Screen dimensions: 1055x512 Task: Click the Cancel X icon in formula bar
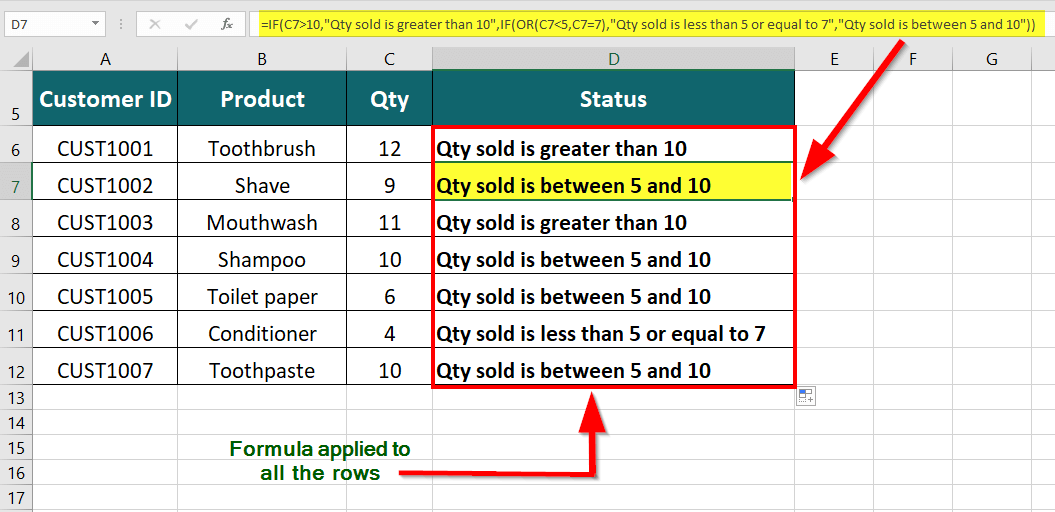click(x=155, y=25)
